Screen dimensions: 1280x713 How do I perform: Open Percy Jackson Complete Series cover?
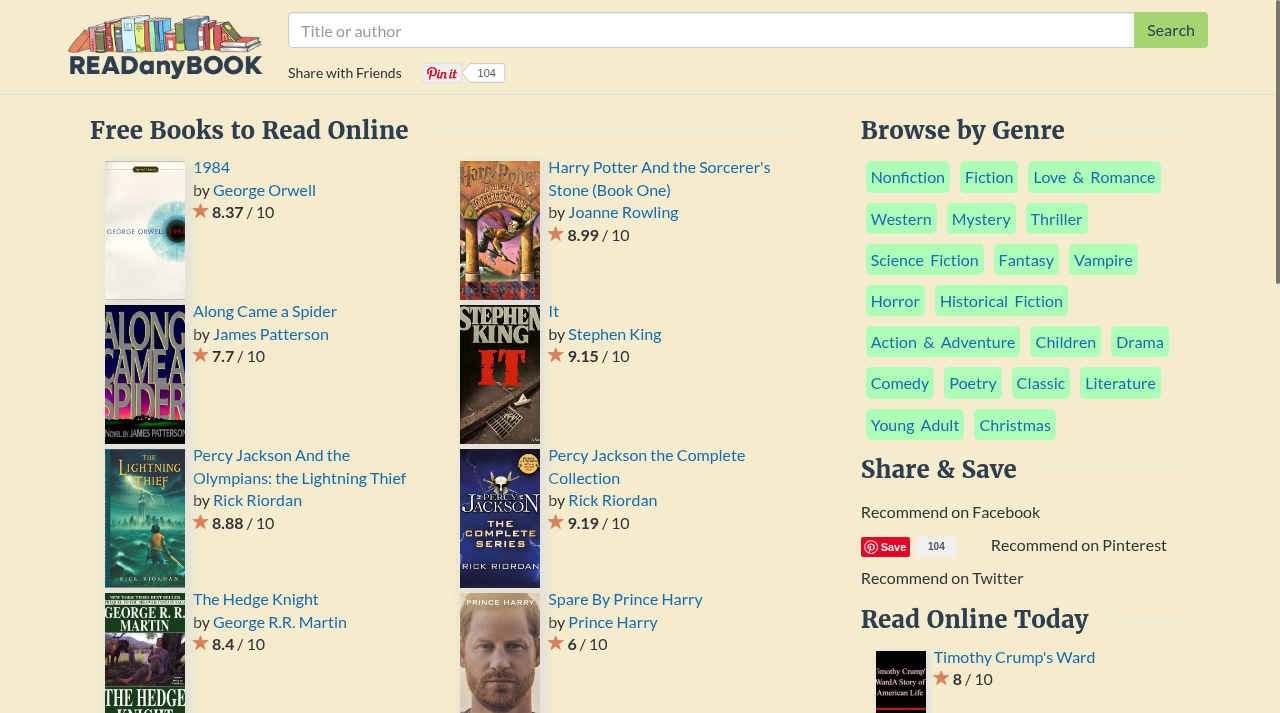coord(500,518)
